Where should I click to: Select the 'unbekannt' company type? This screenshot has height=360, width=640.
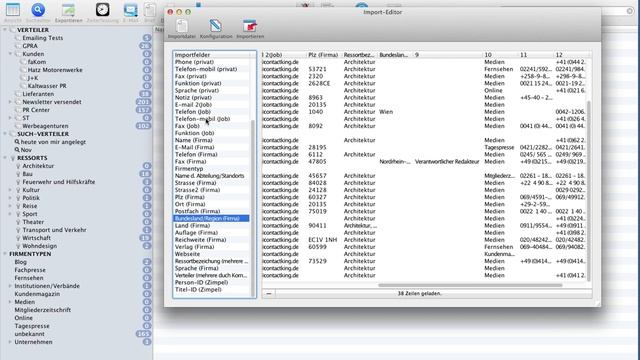point(29,334)
